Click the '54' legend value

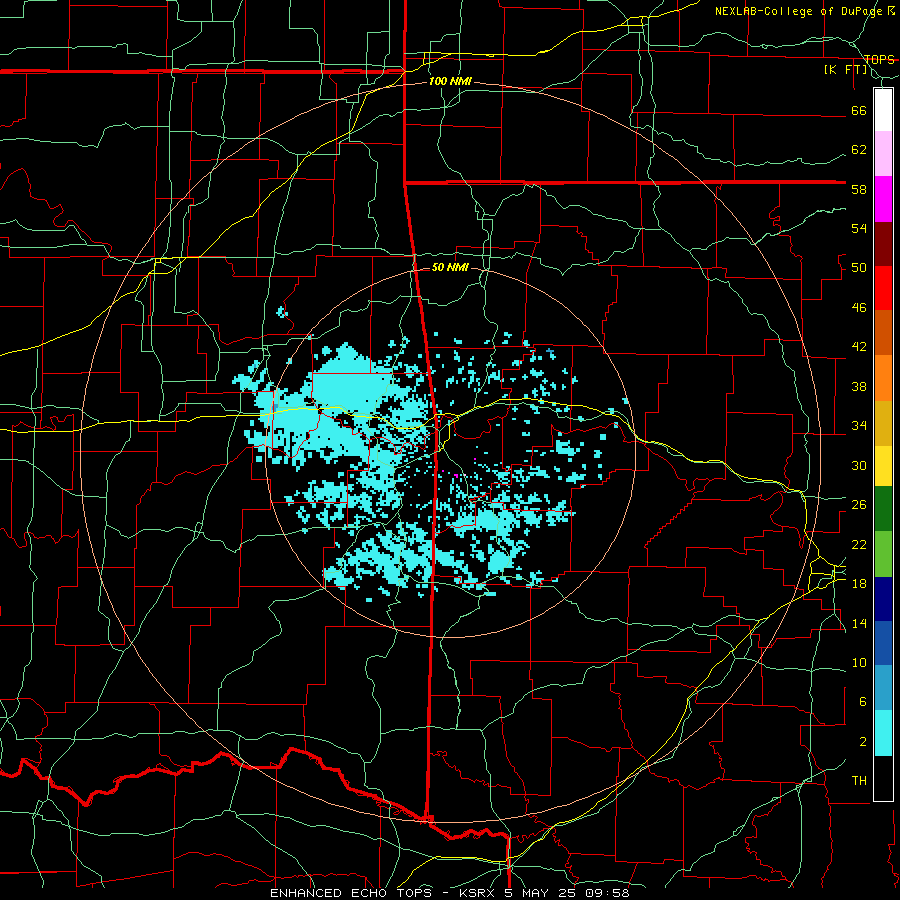click(859, 228)
